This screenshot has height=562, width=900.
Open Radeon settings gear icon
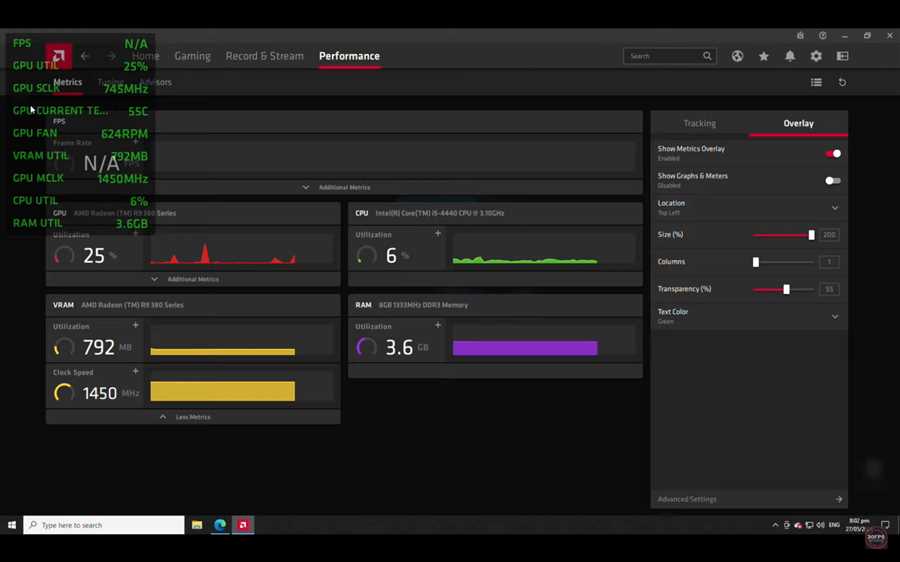(x=816, y=56)
